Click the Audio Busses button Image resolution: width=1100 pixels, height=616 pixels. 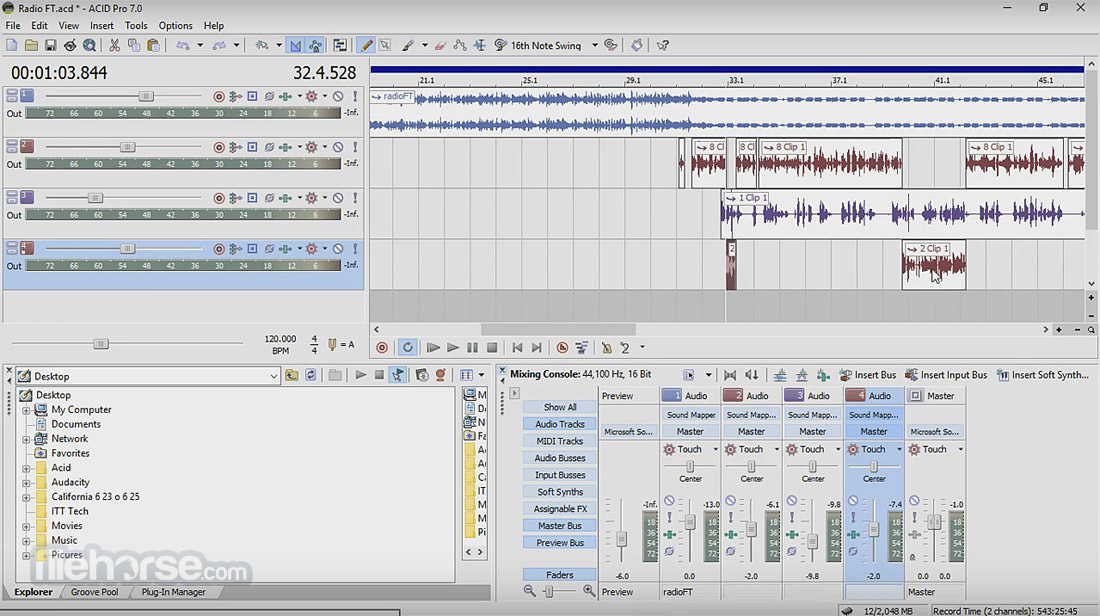560,458
